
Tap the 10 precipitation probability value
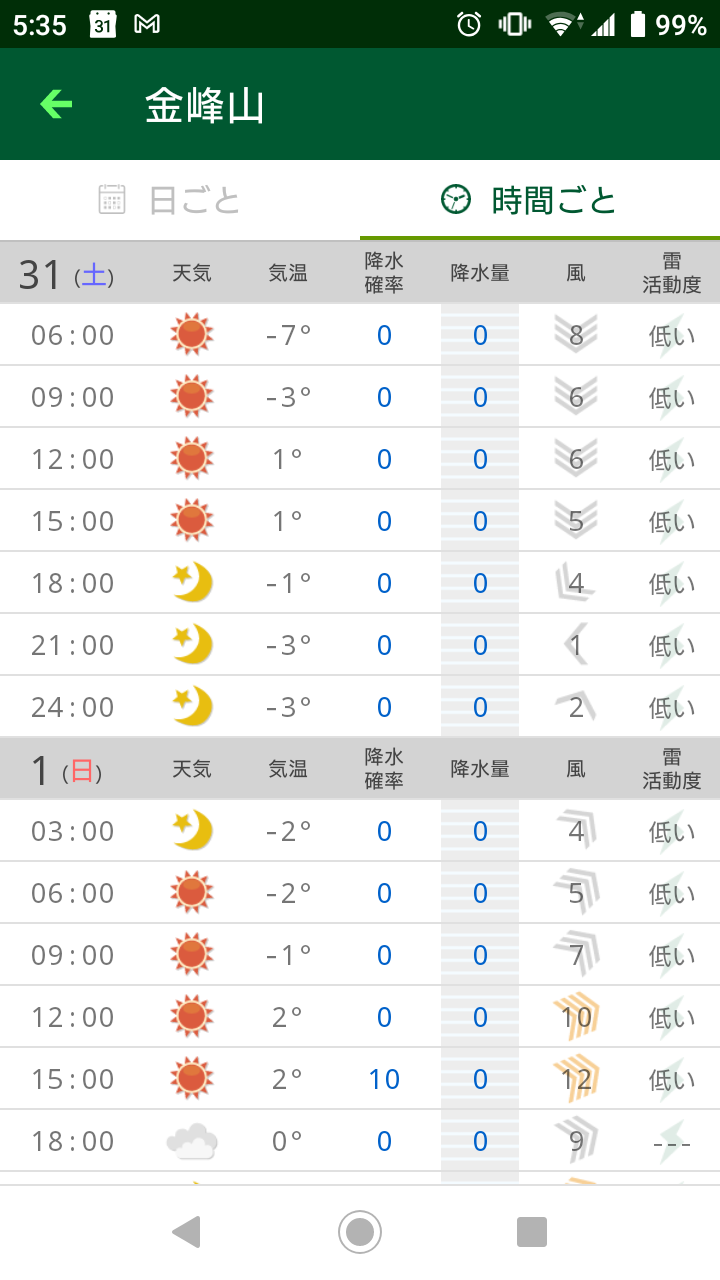384,1079
